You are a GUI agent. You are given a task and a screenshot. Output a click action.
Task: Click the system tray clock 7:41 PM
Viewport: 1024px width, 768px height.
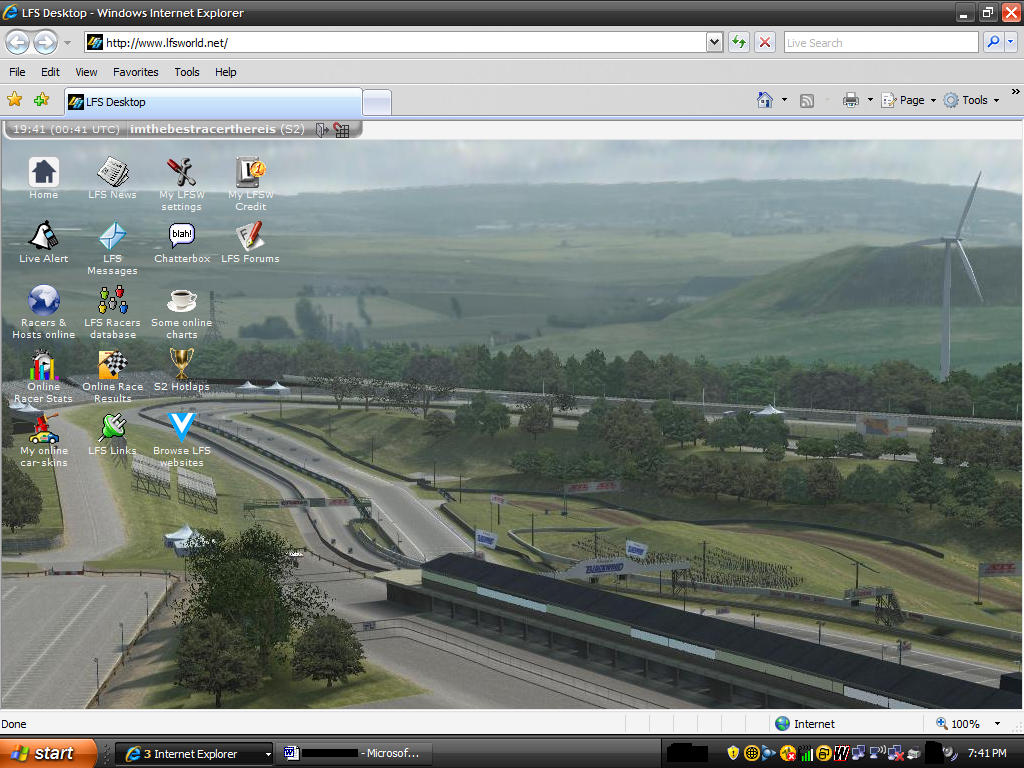click(x=987, y=753)
